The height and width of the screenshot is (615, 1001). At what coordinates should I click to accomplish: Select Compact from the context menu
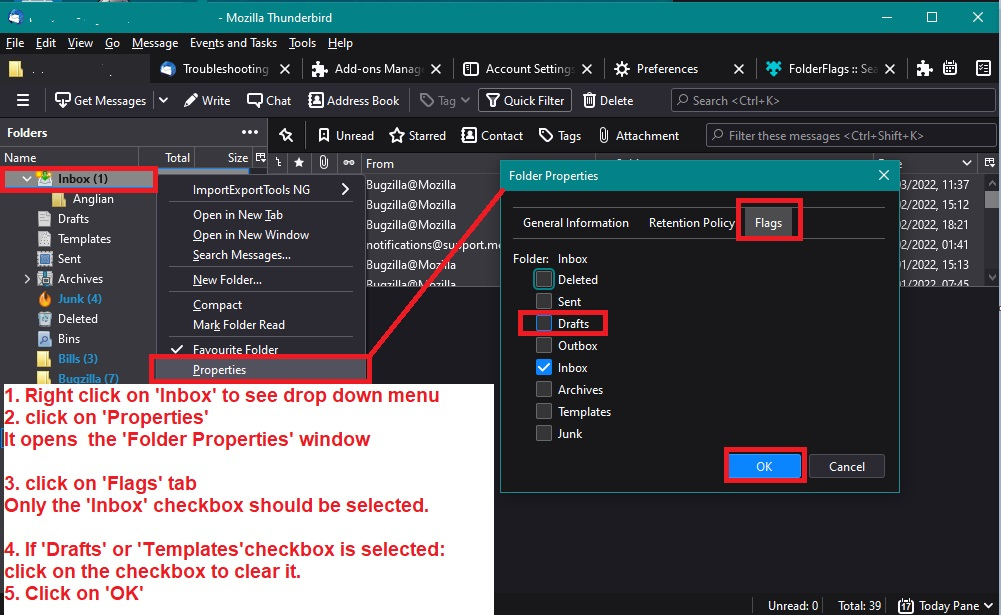(x=217, y=305)
